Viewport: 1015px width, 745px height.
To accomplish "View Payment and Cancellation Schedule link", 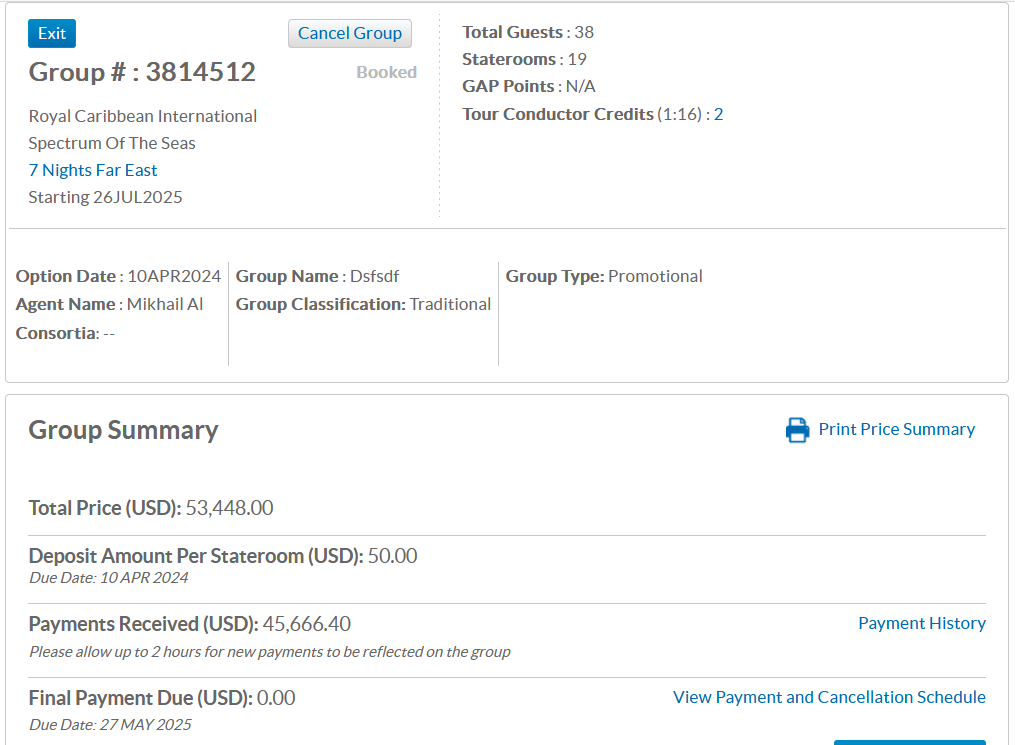I will click(829, 697).
